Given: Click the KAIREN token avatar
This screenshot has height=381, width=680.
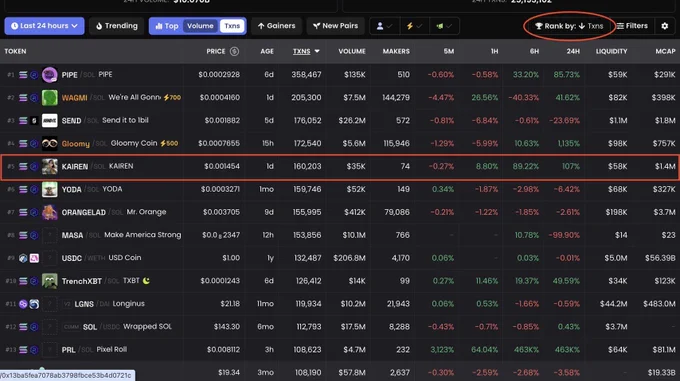Looking at the screenshot, I should (x=49, y=166).
